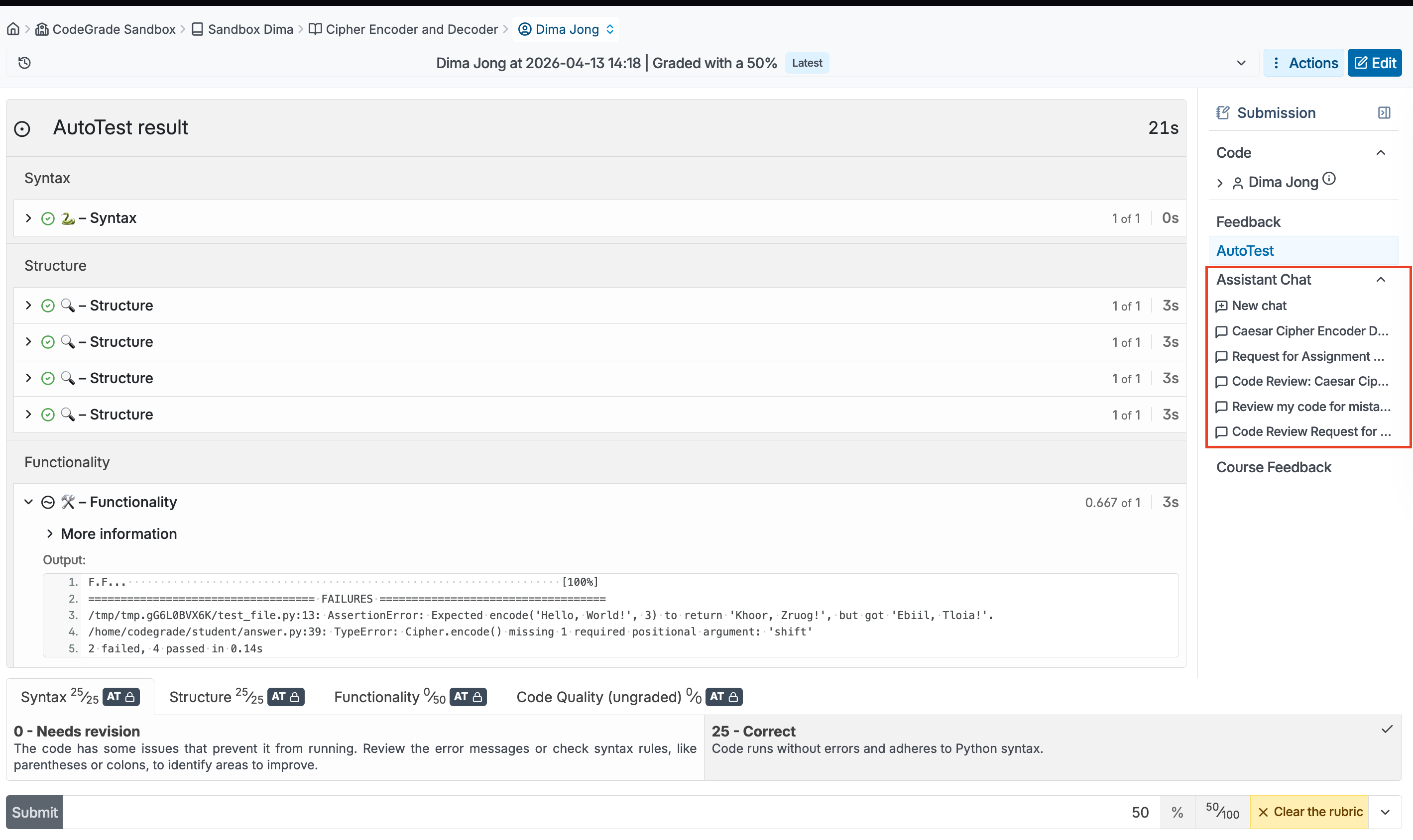Open the submission version dropdown chevron
Viewport: 1413px width, 840px height.
(1241, 63)
